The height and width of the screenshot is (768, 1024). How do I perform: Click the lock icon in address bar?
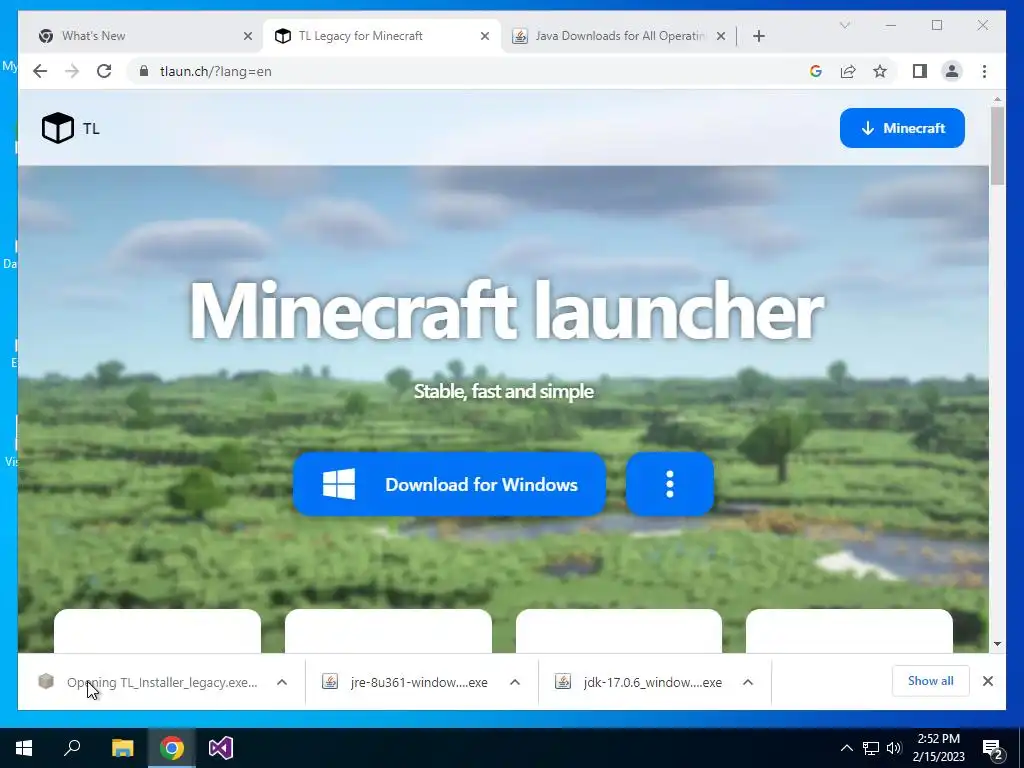(x=144, y=71)
